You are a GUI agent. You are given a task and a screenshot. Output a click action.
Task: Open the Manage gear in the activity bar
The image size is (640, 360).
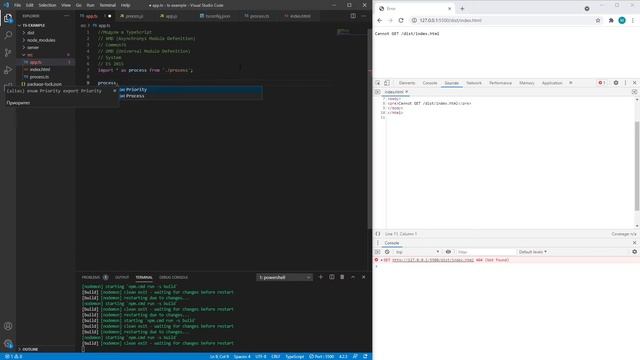(x=8, y=344)
